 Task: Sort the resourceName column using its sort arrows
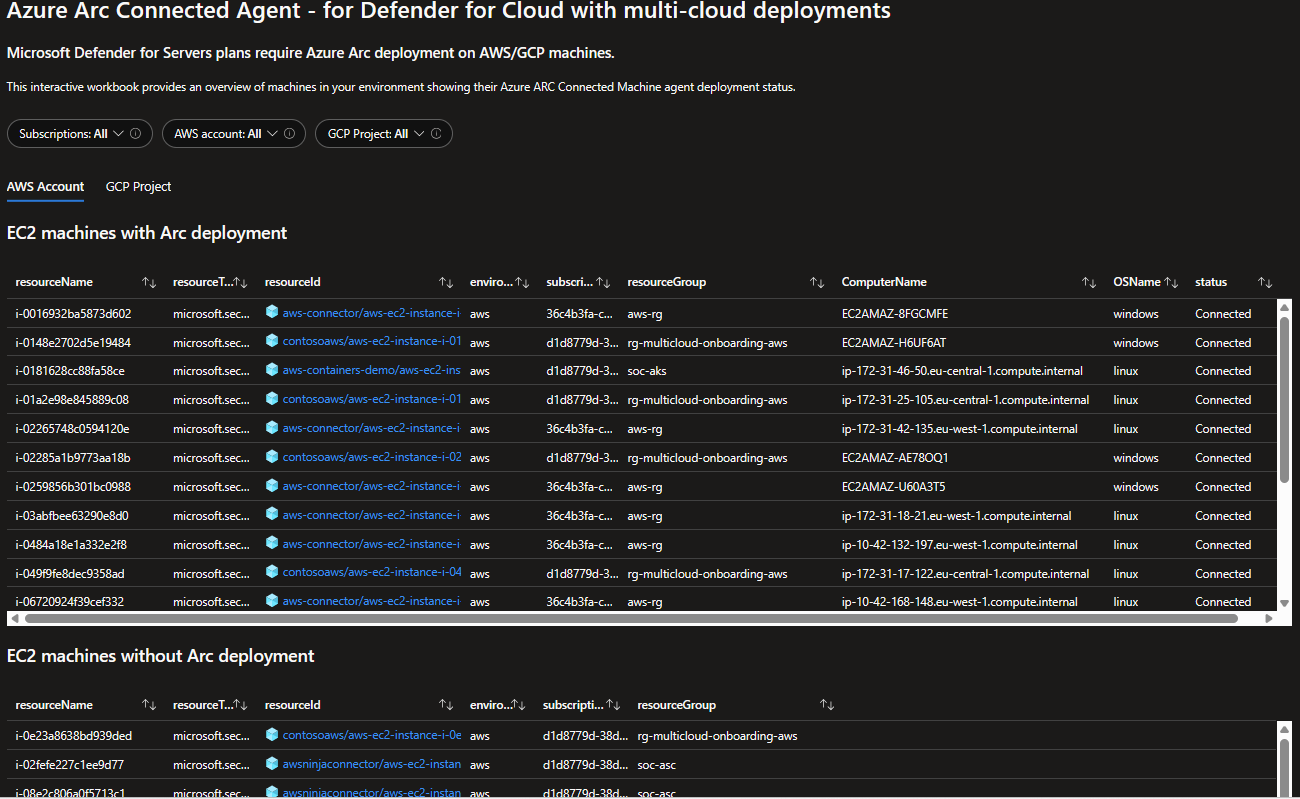click(x=148, y=282)
